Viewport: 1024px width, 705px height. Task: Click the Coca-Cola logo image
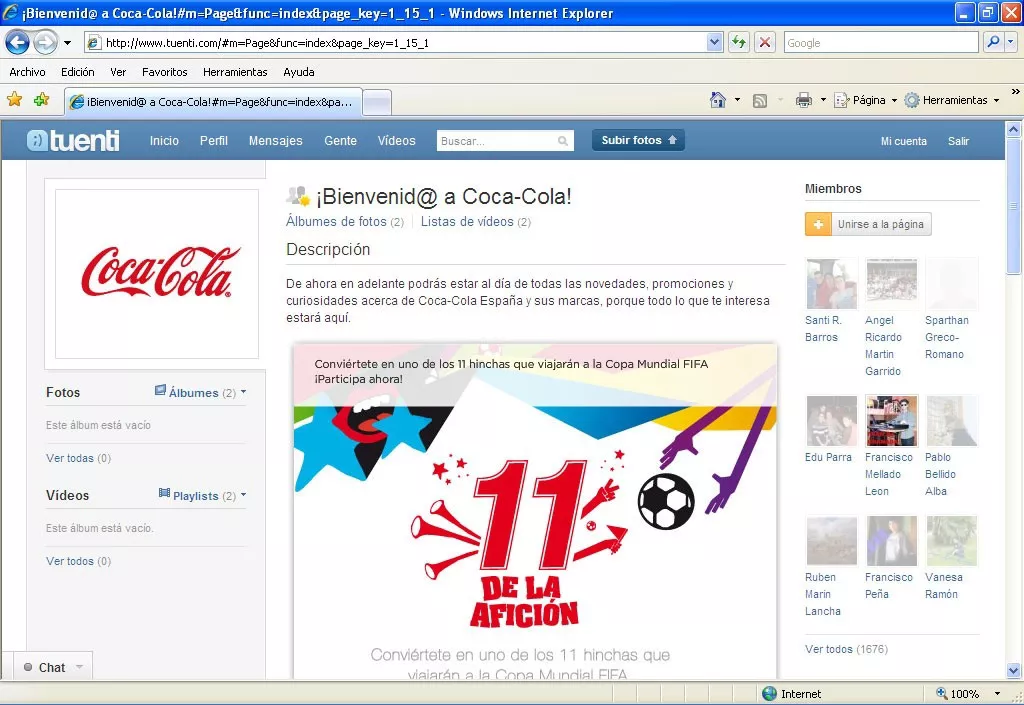[157, 274]
